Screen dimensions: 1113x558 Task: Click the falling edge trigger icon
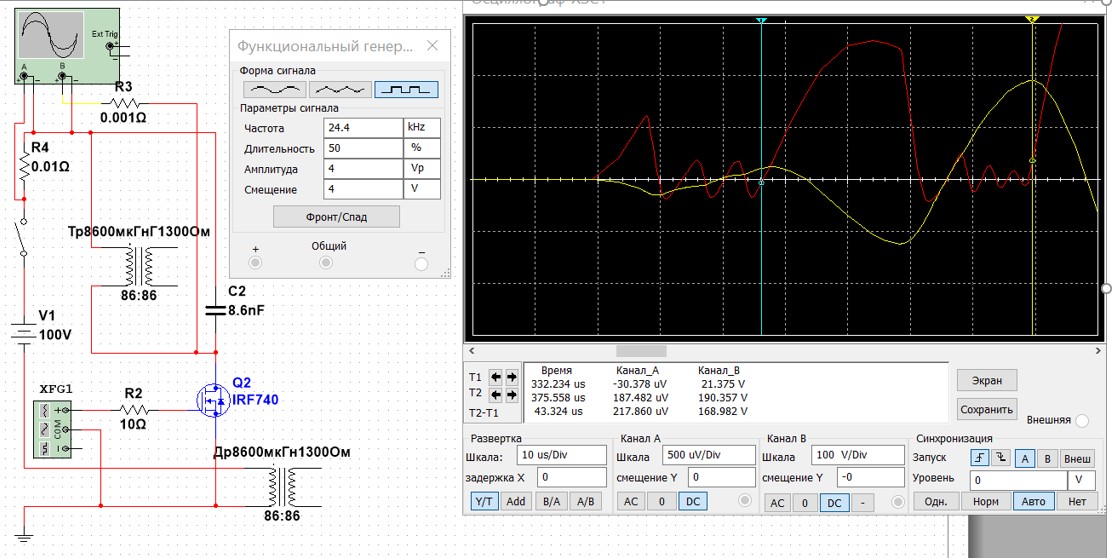(1001, 458)
